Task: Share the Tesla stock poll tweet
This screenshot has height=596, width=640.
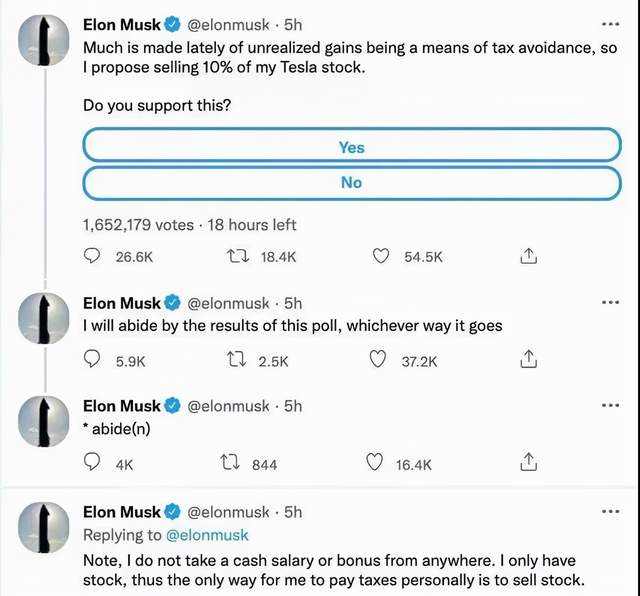Action: coord(530,257)
